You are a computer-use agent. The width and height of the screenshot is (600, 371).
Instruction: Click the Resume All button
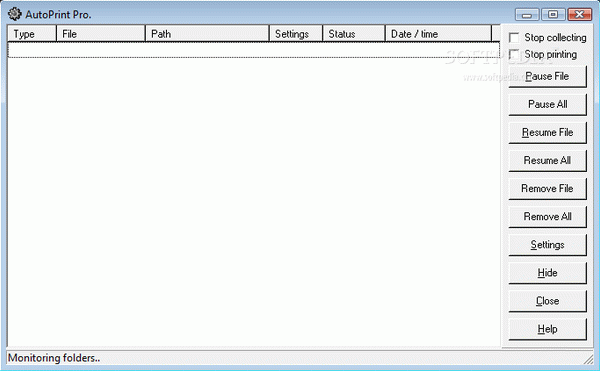547,161
